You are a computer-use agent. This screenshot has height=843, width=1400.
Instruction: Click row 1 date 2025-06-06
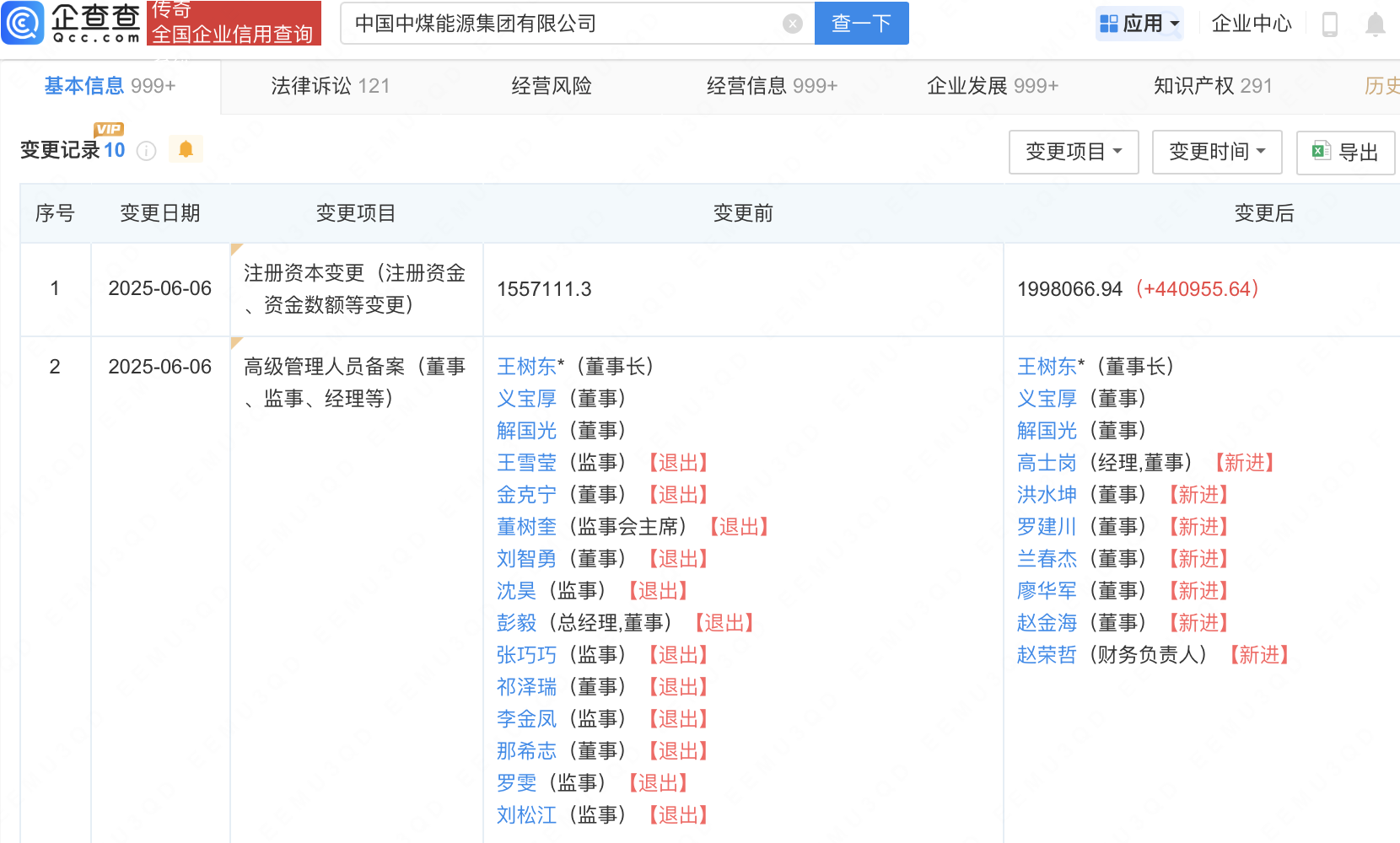tap(160, 289)
